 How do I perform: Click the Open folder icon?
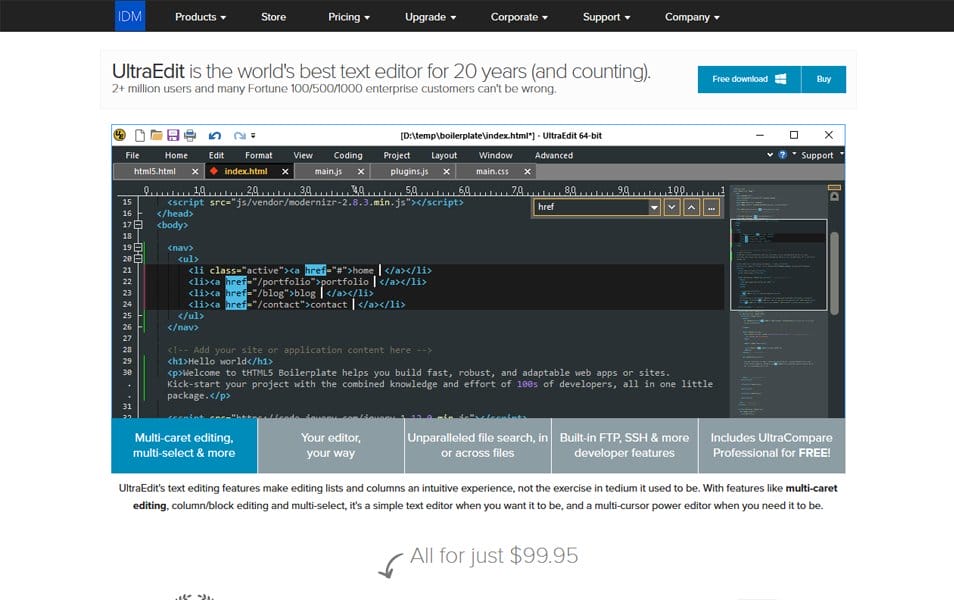click(156, 135)
